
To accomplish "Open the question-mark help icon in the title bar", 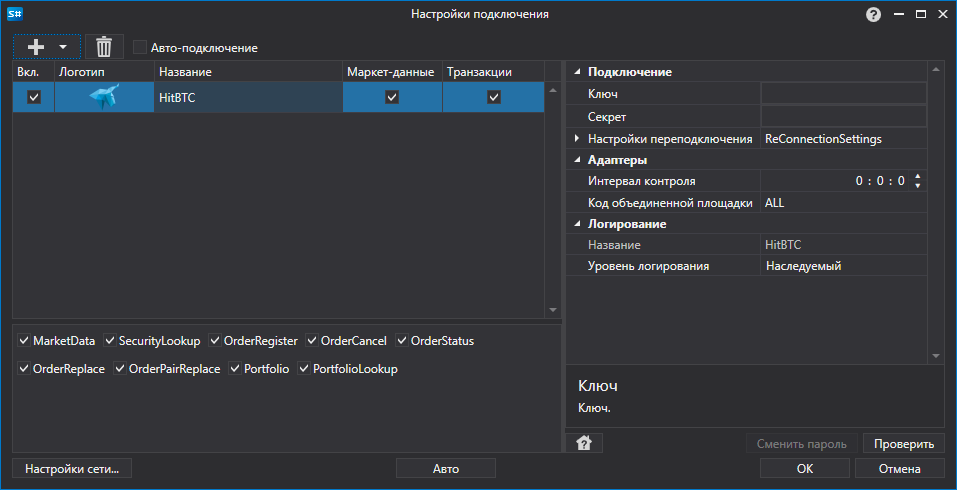I will coord(873,15).
